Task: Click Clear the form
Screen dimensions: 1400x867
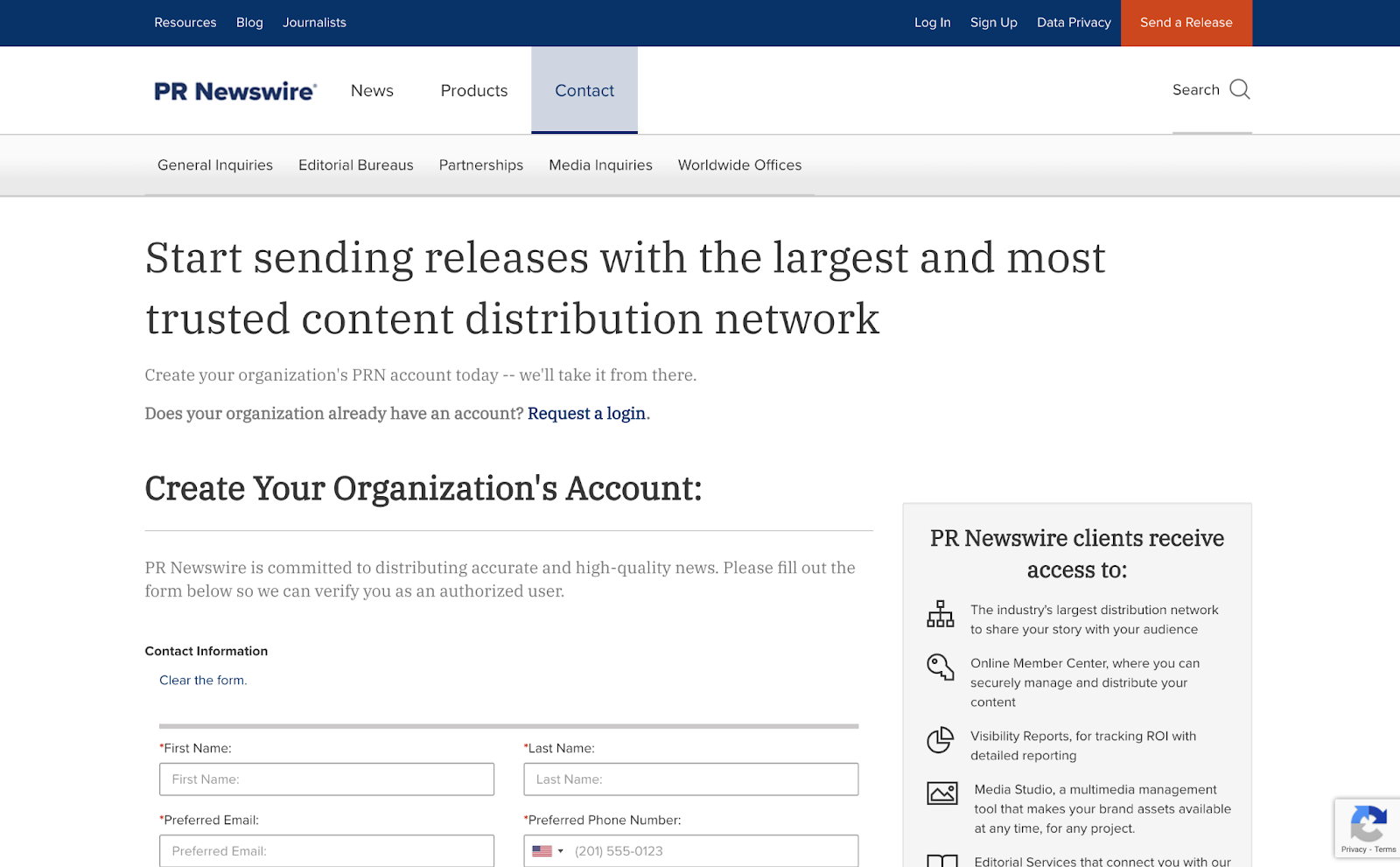Action: coord(202,680)
